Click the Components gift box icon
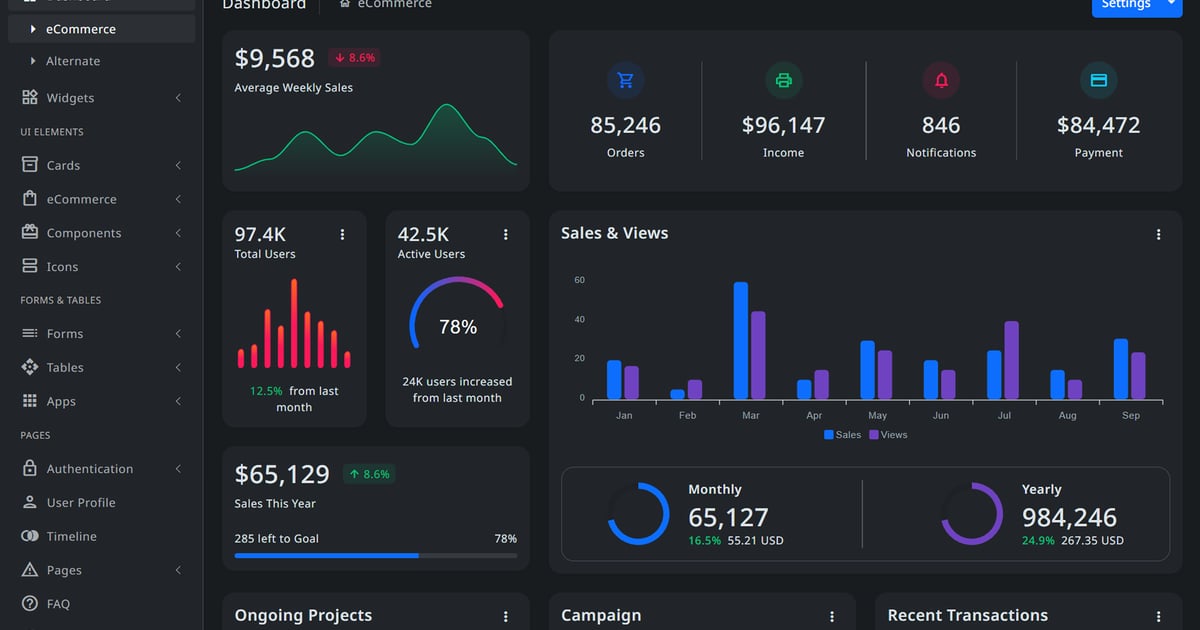This screenshot has height=630, width=1200. point(29,233)
